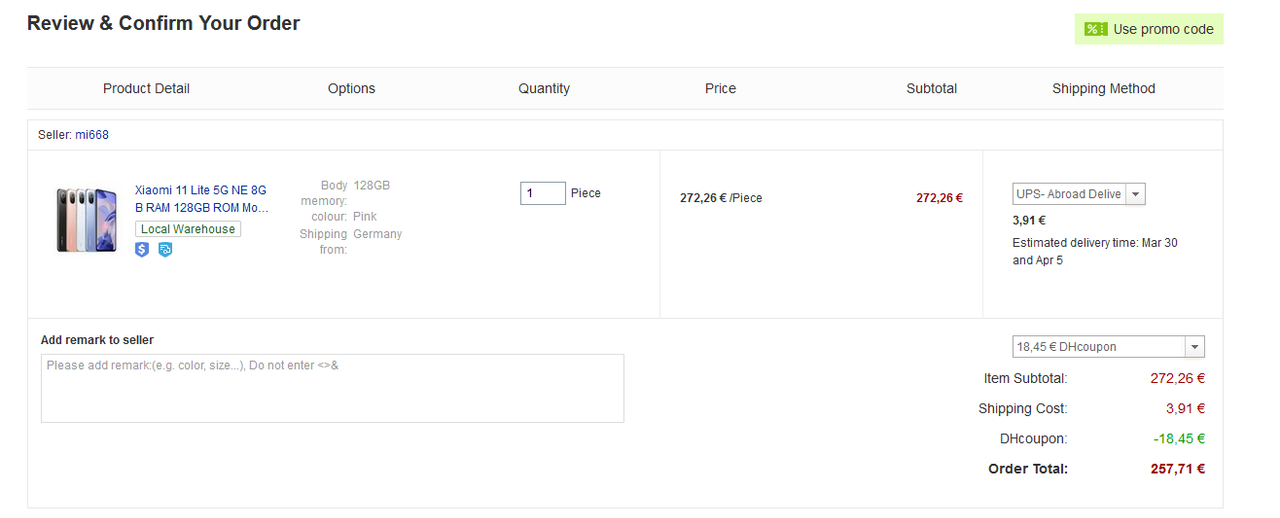The width and height of the screenshot is (1280, 518).
Task: Select the 272,26 € /Piece price text
Action: [x=721, y=198]
